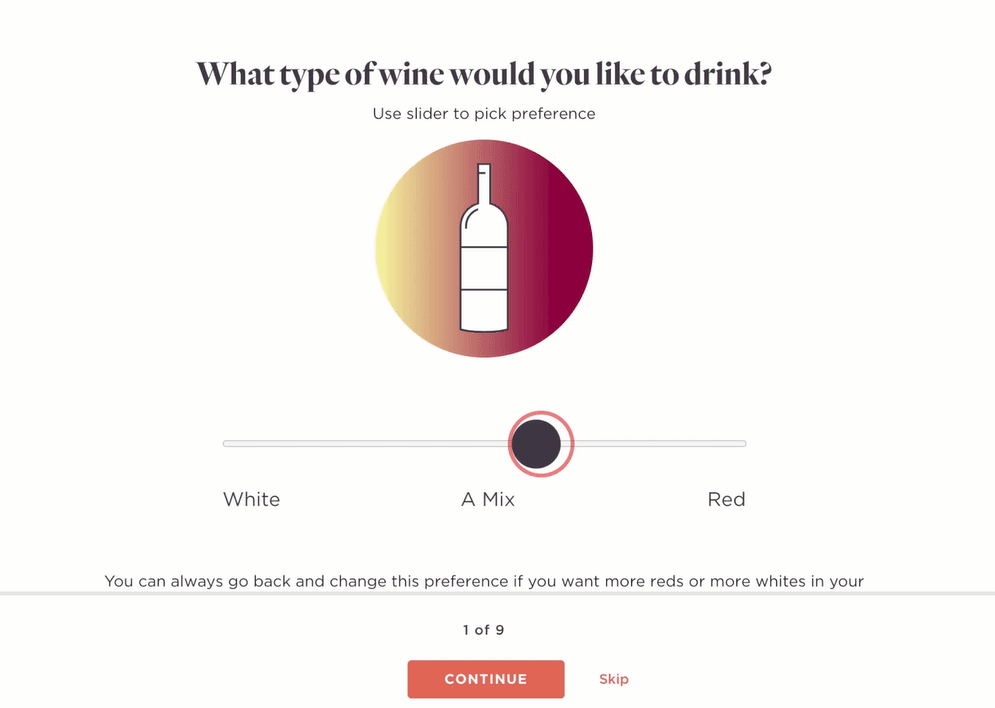Click the far left end of slider track
Image resolution: width=995 pixels, height=708 pixels.
coord(227,443)
